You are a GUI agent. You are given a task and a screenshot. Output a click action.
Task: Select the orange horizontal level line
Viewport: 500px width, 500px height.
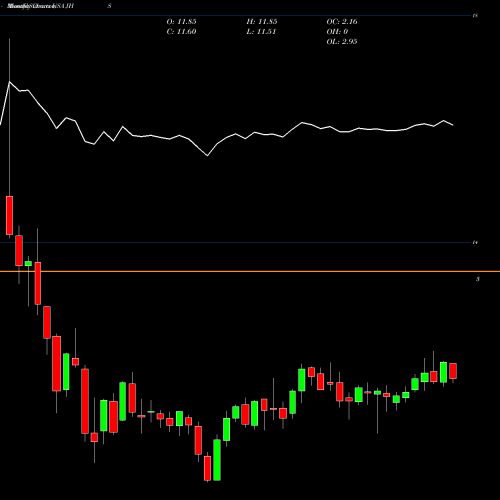pyautogui.click(x=250, y=272)
